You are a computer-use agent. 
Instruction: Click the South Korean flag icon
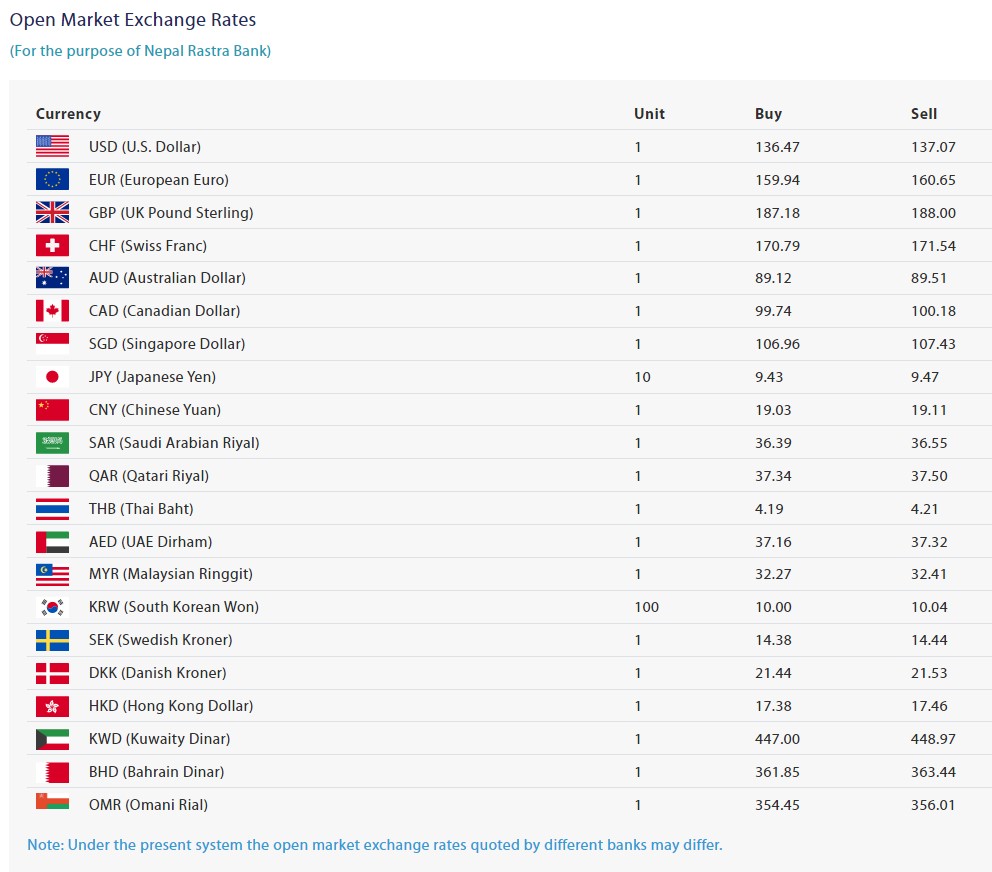tap(52, 607)
